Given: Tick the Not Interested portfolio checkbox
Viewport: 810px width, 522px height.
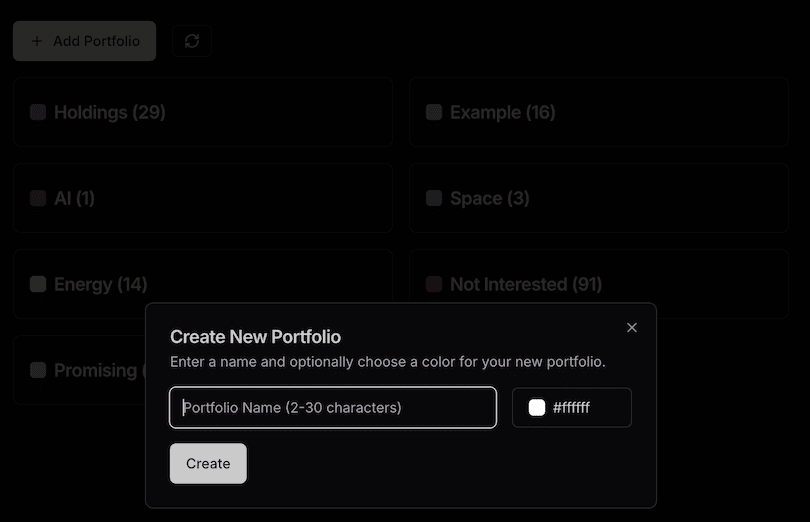Looking at the screenshot, I should pos(434,284).
